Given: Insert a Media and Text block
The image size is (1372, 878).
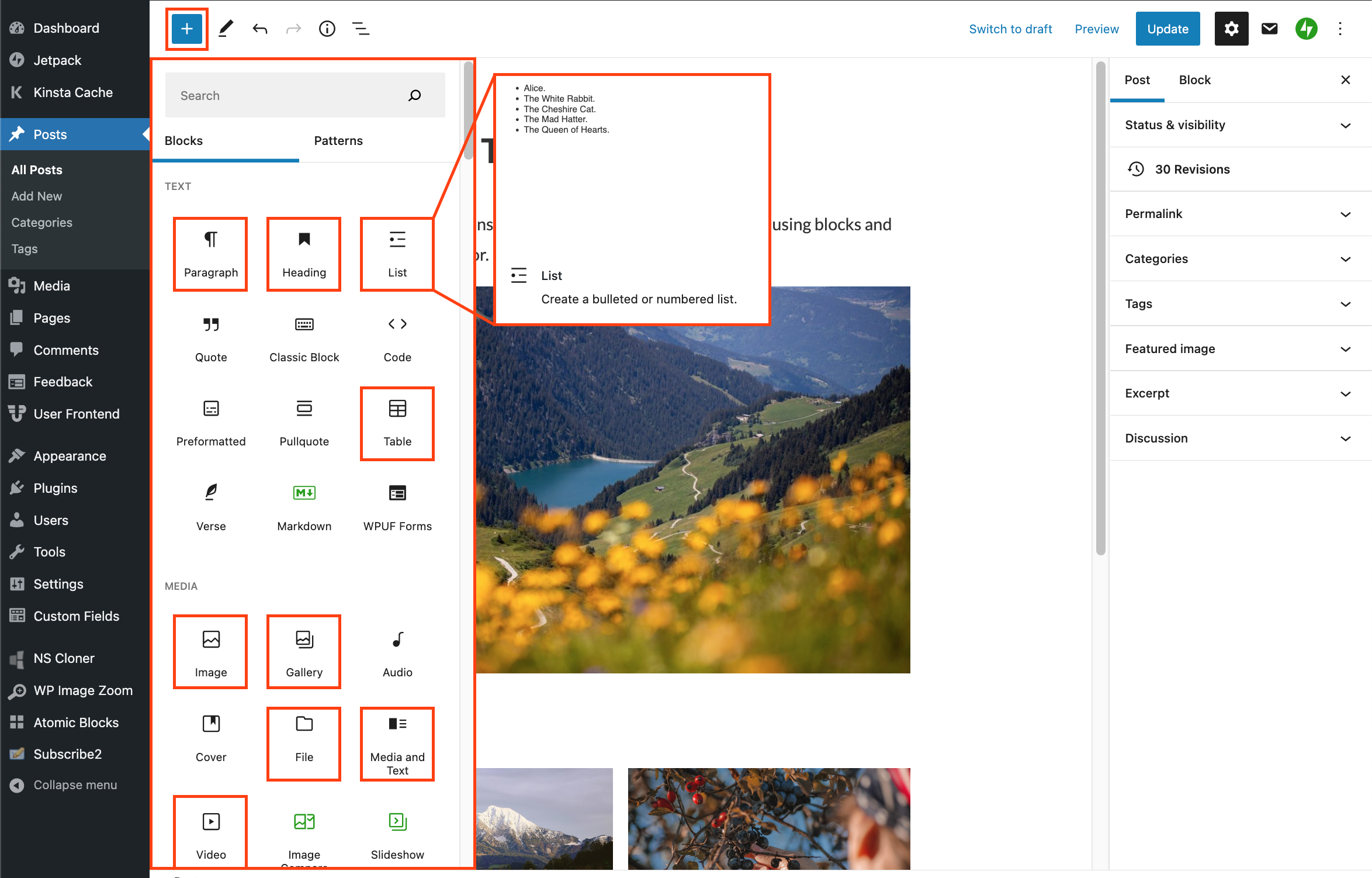Looking at the screenshot, I should click(x=397, y=744).
